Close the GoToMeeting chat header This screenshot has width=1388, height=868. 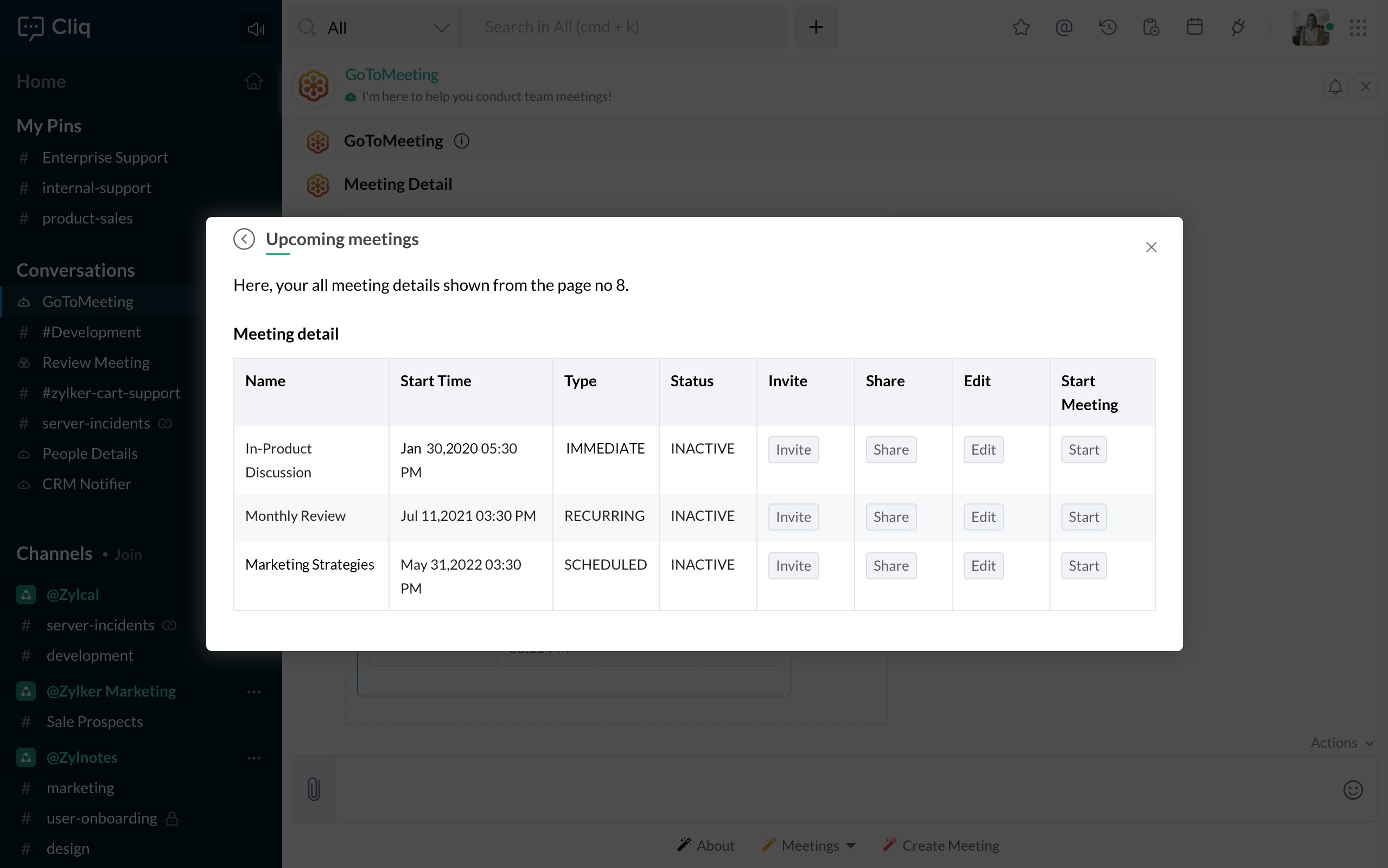click(x=1366, y=87)
